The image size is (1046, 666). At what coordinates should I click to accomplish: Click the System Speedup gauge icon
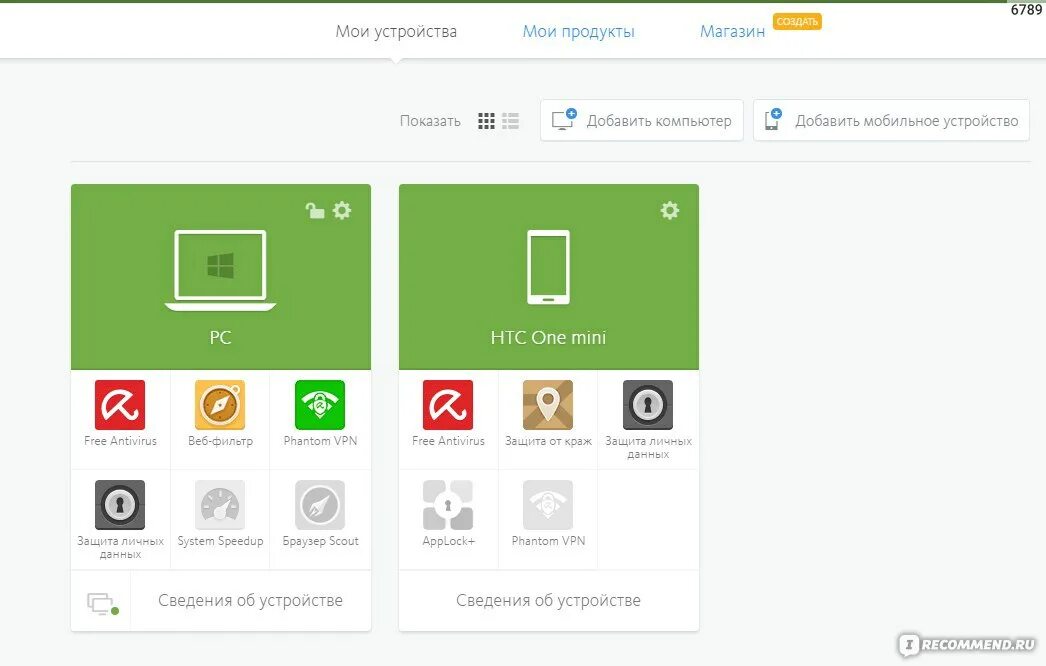pyautogui.click(x=220, y=505)
